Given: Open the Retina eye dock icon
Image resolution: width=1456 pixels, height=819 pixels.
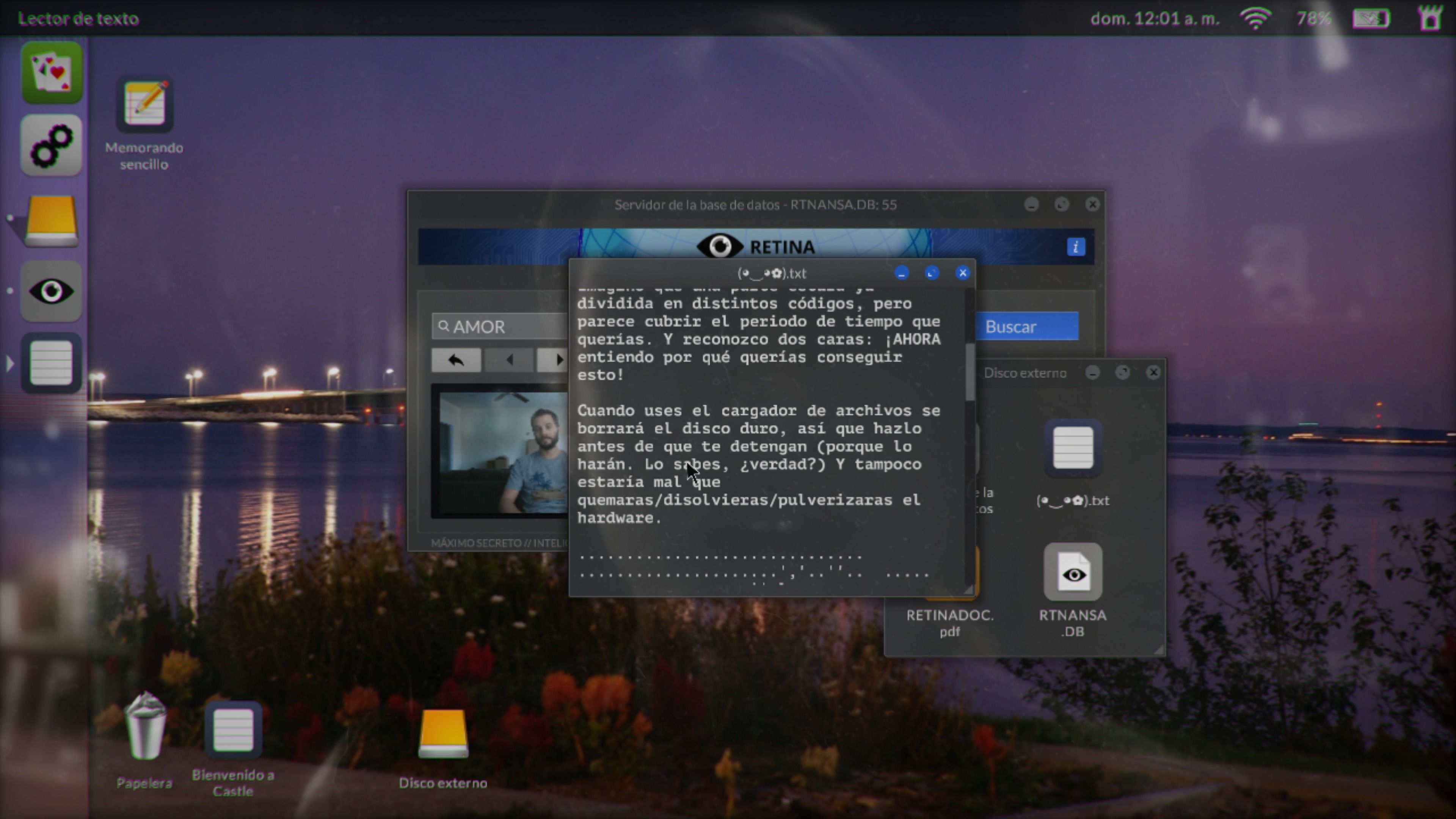Looking at the screenshot, I should tap(52, 292).
